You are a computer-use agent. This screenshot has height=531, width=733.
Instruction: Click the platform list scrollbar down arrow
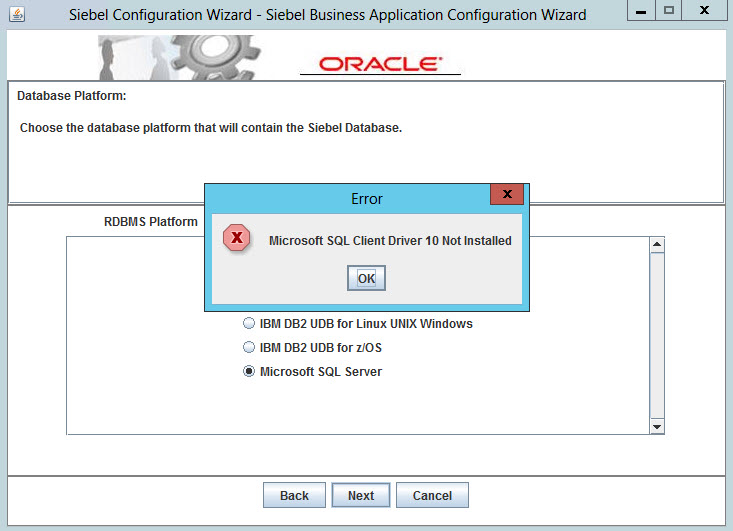click(x=657, y=426)
